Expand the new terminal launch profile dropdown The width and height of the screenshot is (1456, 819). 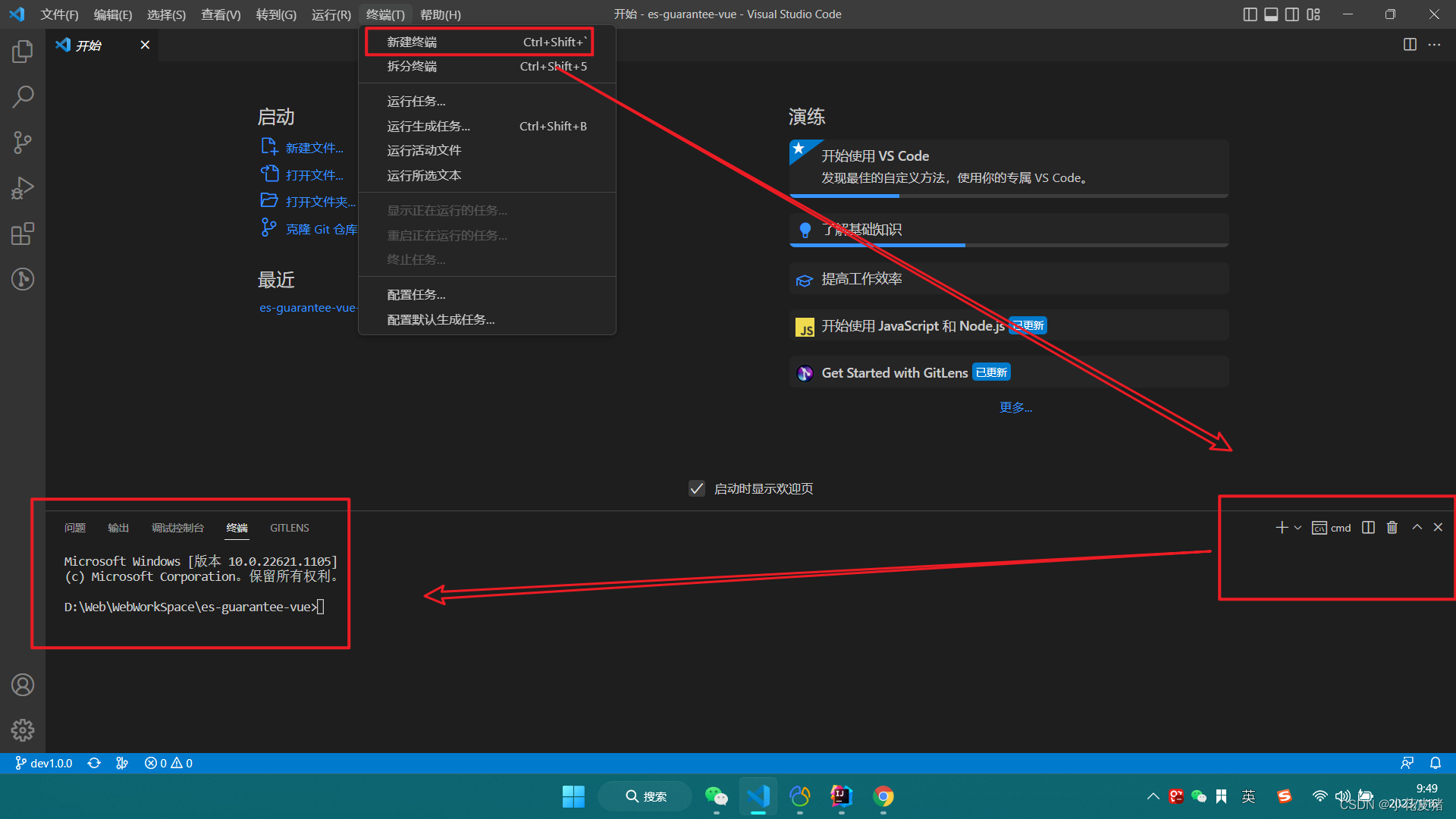tap(1298, 528)
